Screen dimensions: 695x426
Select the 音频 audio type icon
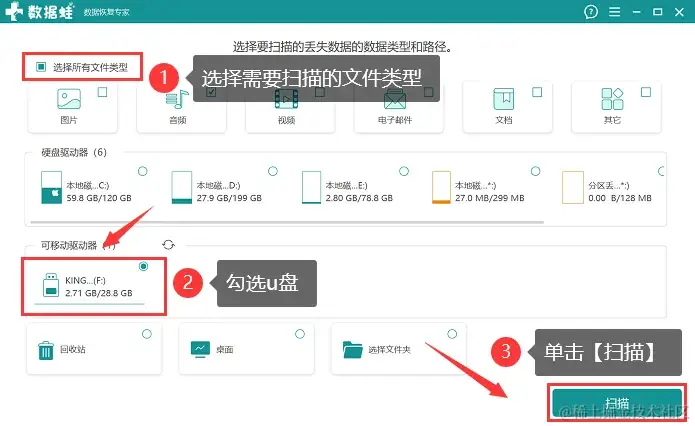click(x=177, y=99)
